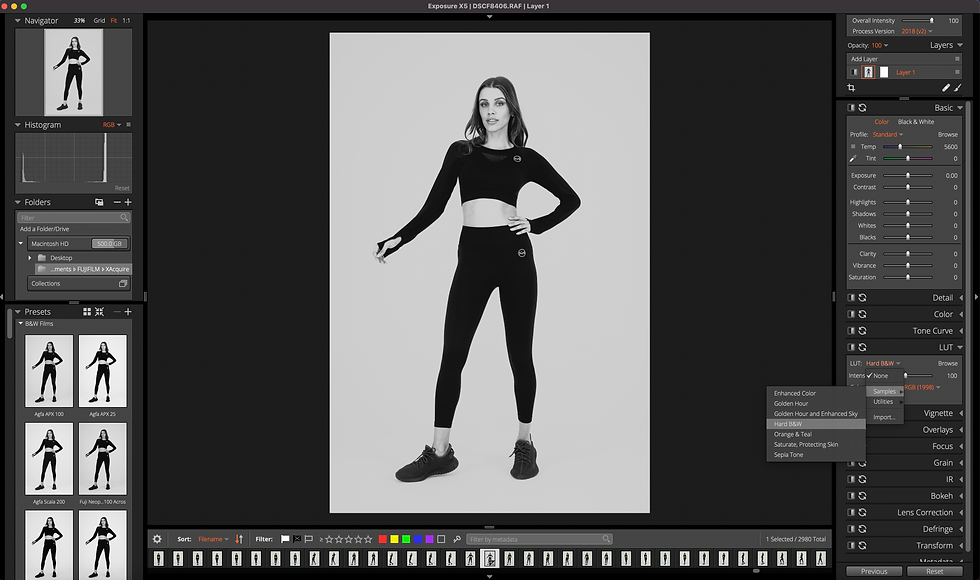Viewport: 980px width, 580px height.
Task: Click the Previous button
Action: click(x=874, y=571)
